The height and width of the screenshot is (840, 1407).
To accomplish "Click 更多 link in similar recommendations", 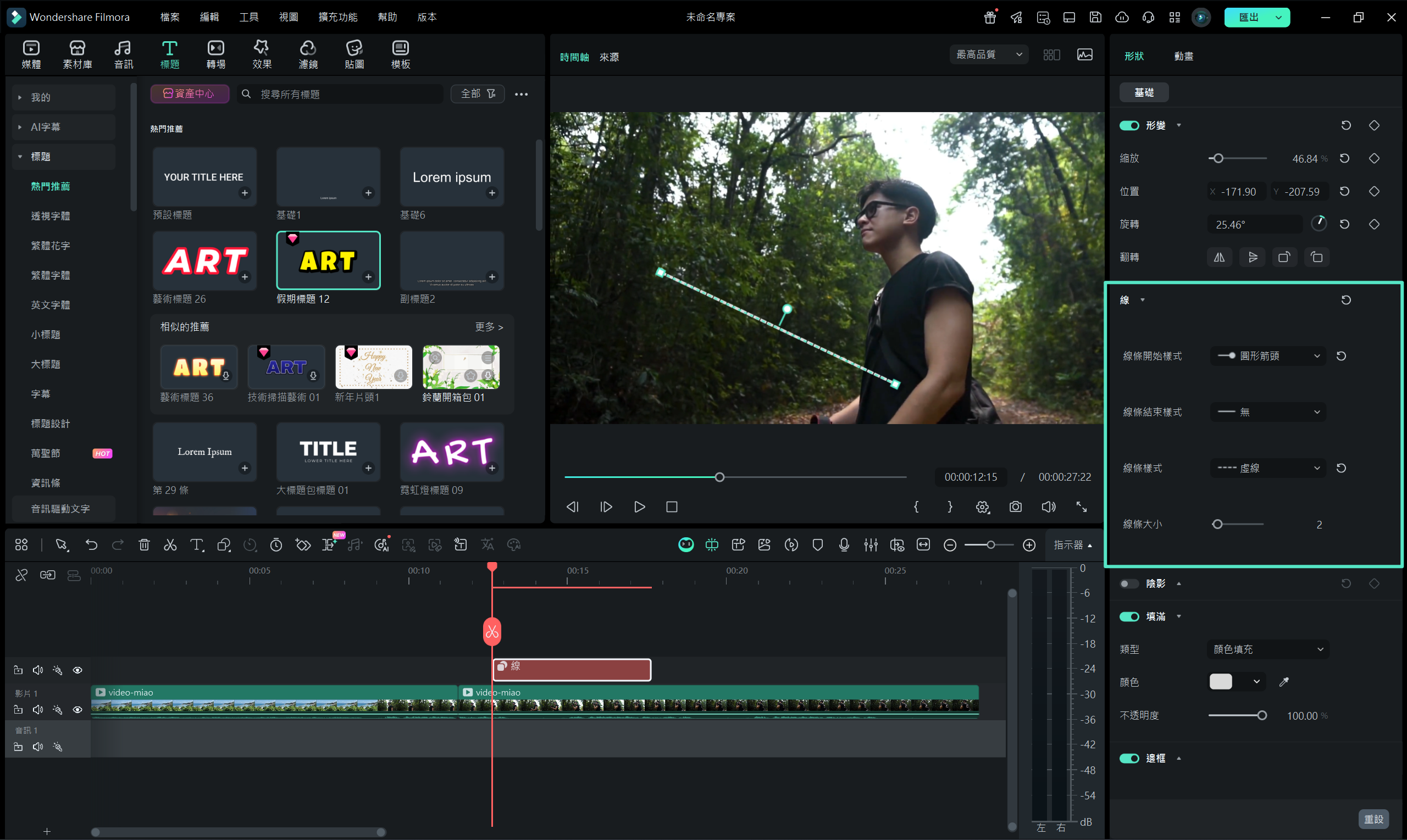I will 489,326.
